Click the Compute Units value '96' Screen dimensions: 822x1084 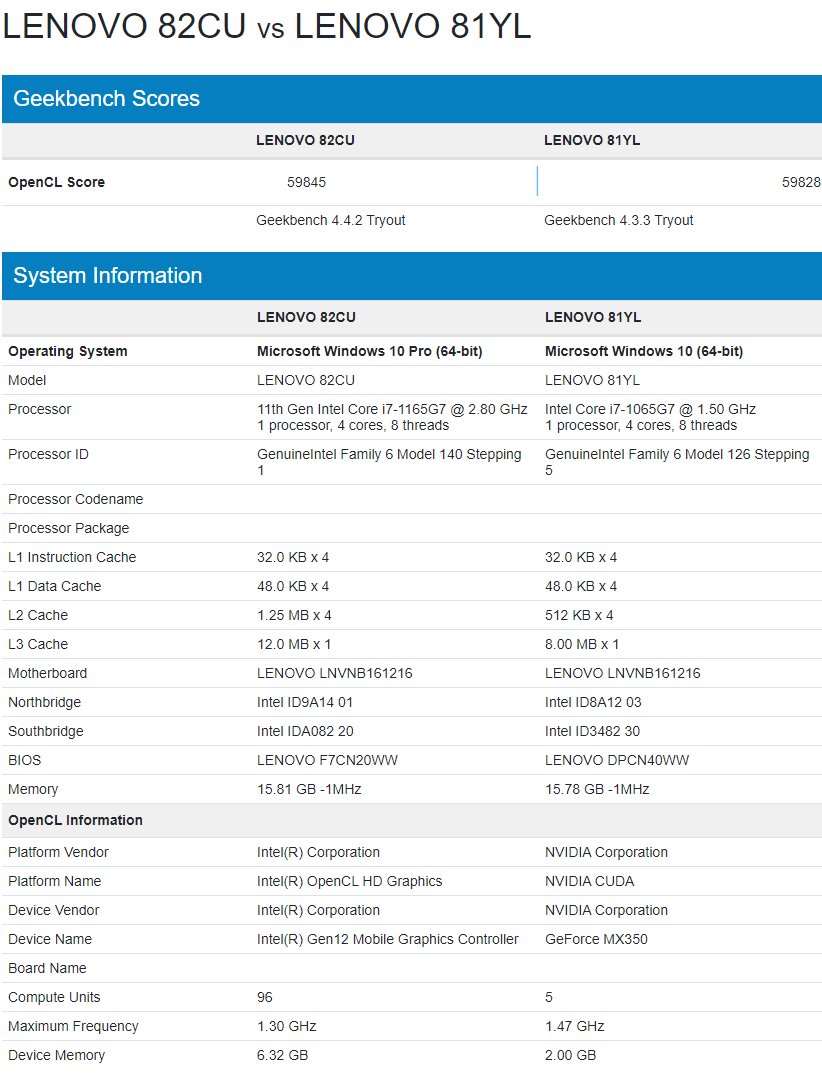tap(265, 998)
